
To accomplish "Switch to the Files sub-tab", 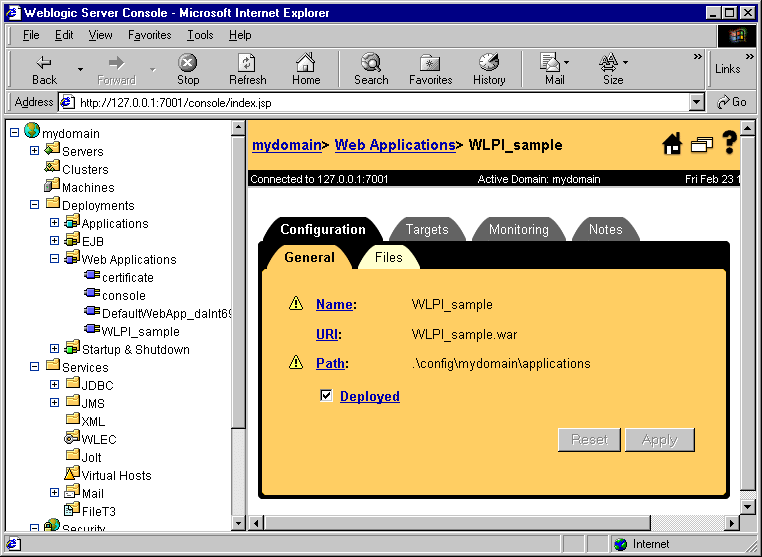I will (x=389, y=258).
